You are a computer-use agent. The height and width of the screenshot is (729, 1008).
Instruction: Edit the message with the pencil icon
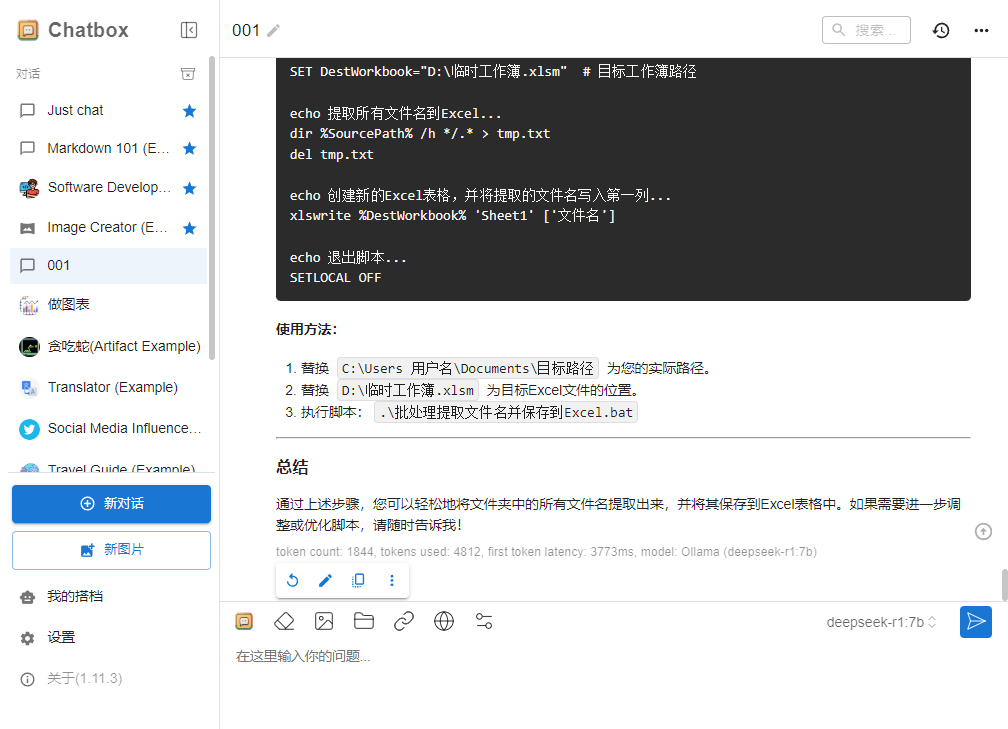(325, 580)
